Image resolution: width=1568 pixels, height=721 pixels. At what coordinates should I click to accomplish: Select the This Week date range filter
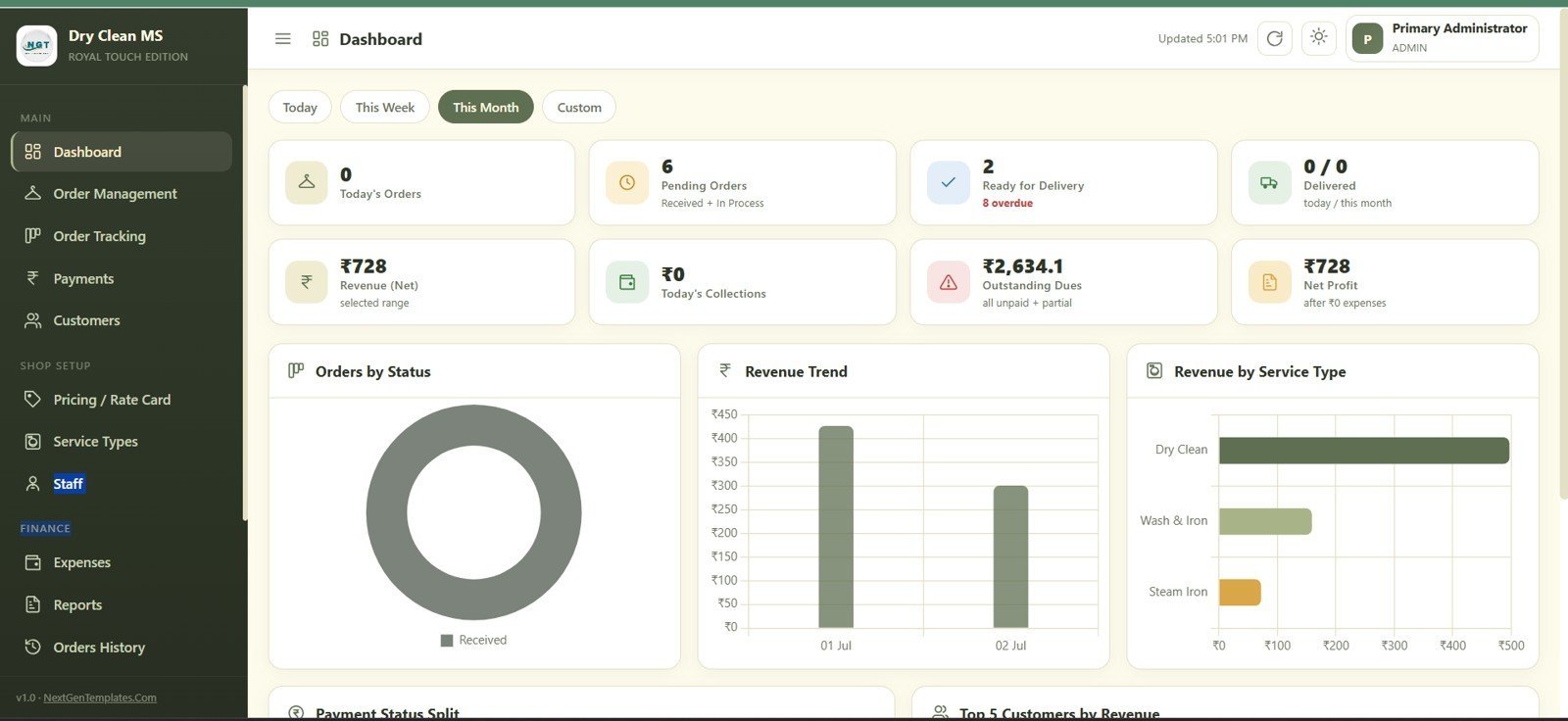point(385,107)
